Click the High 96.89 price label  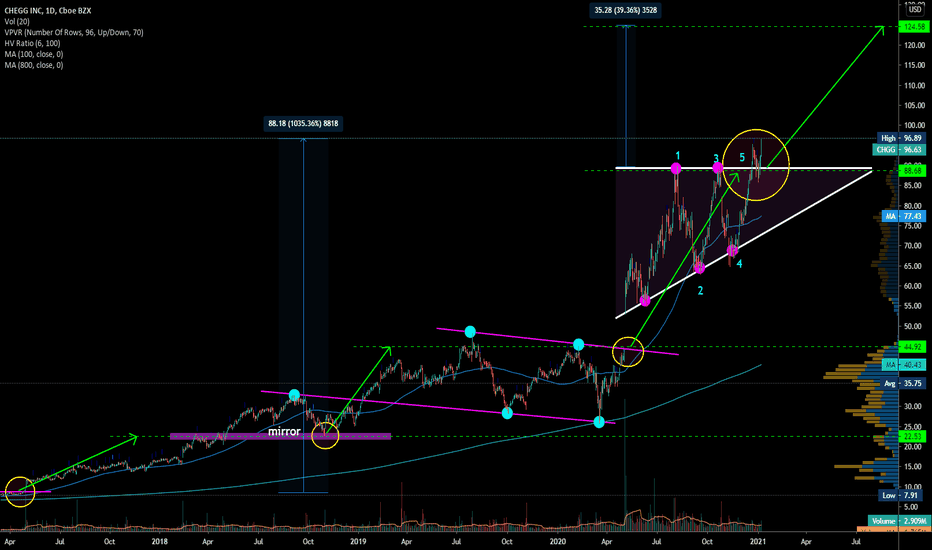(902, 138)
